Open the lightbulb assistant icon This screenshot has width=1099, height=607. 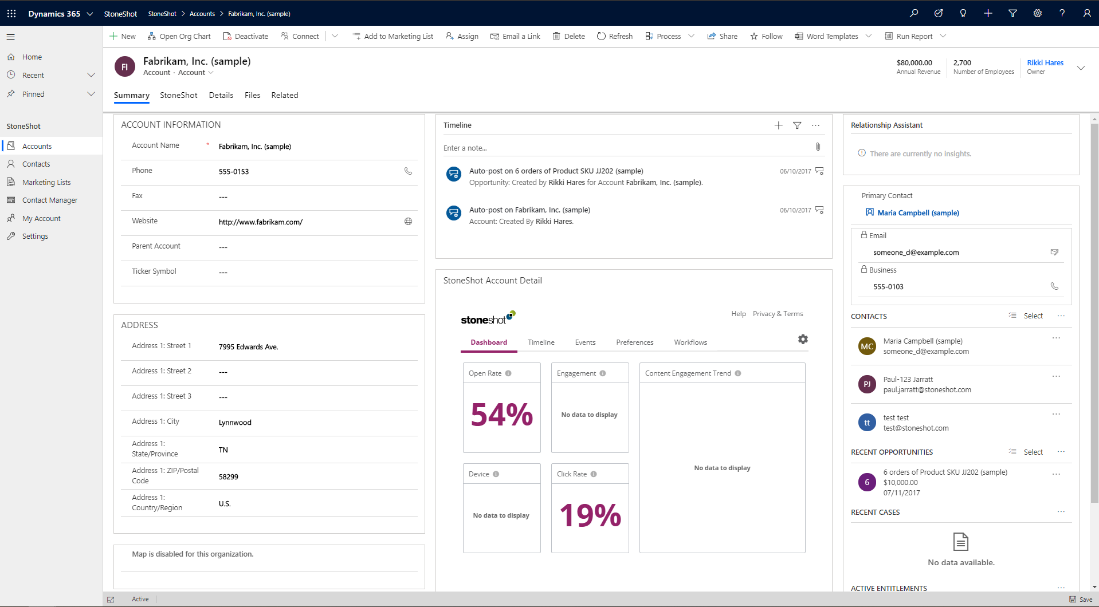pos(963,13)
